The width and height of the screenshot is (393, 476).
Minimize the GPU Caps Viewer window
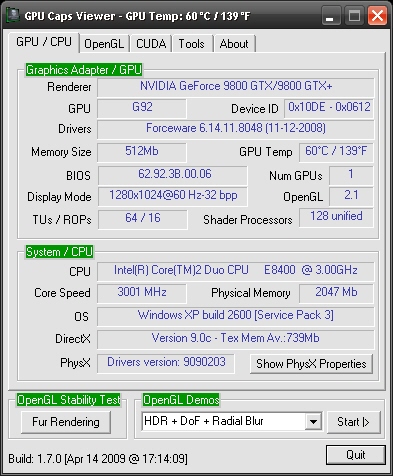(331, 16)
